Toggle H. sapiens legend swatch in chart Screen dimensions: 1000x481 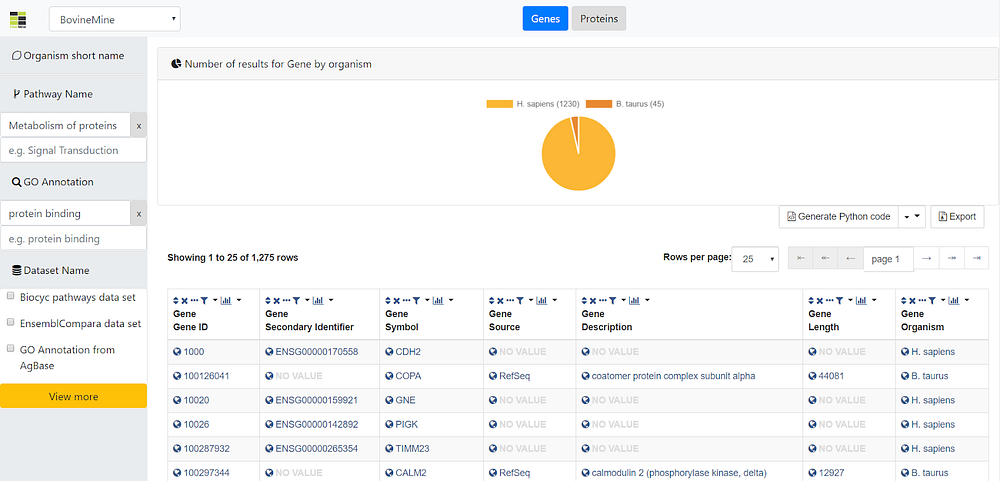[499, 104]
